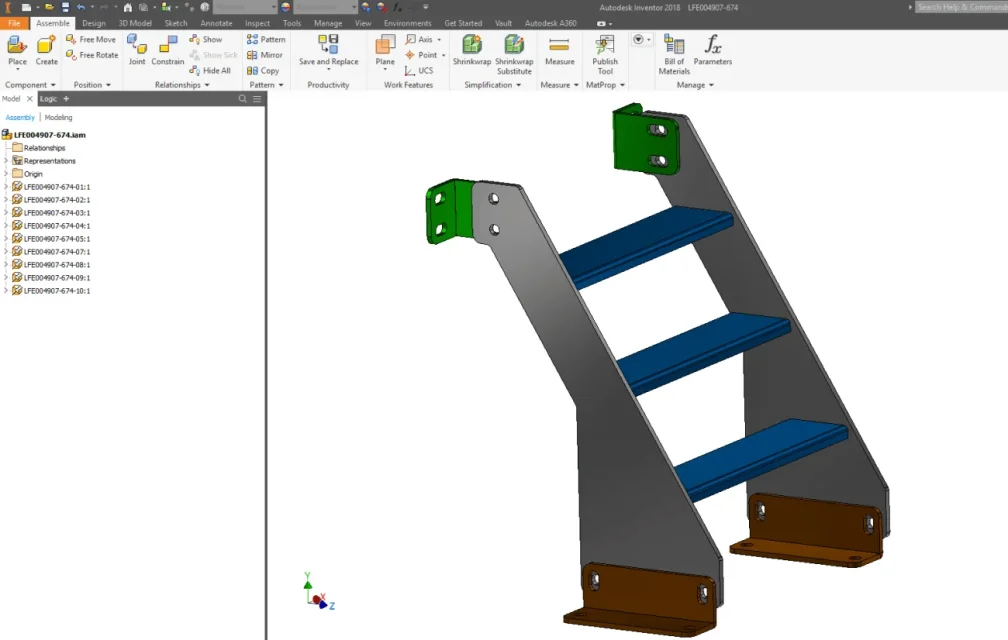Open fx Parameters dialog
The image size is (1008, 640).
[x=712, y=49]
